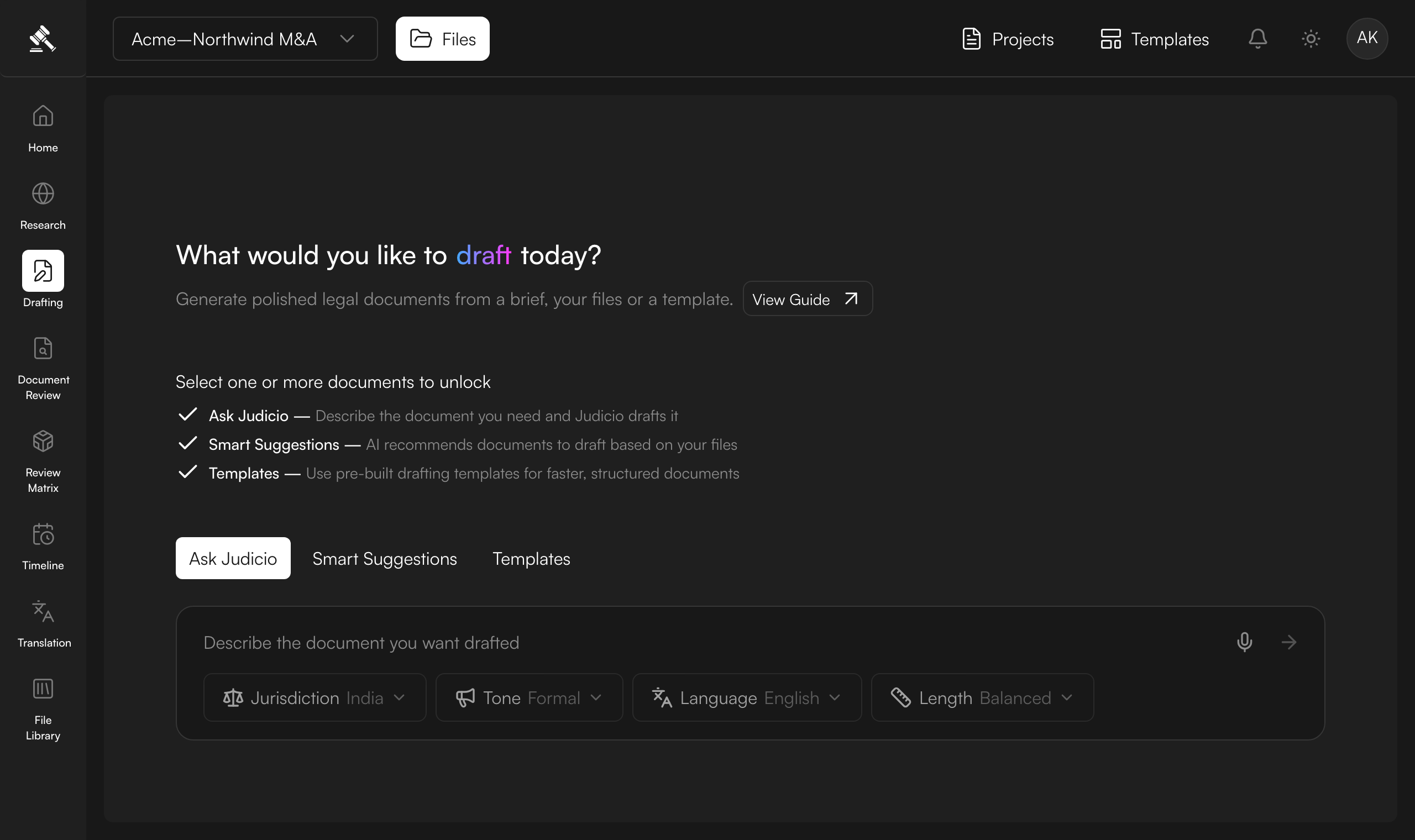Open the Review Matrix cube icon

click(x=43, y=441)
